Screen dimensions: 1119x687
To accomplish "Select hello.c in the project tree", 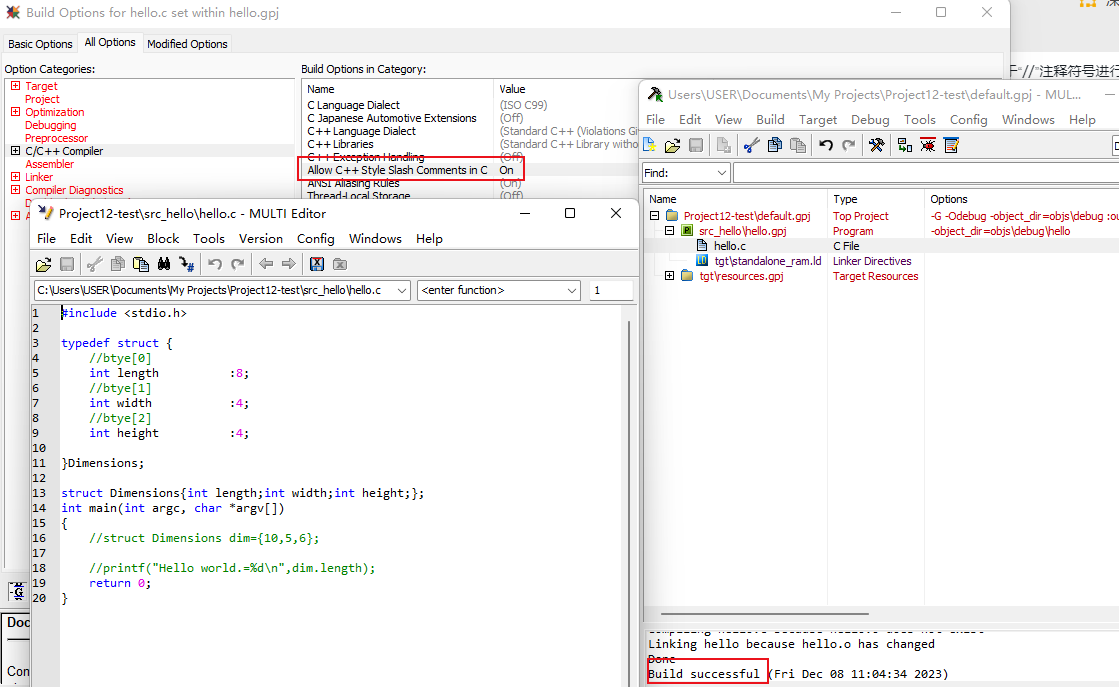I will tap(729, 246).
